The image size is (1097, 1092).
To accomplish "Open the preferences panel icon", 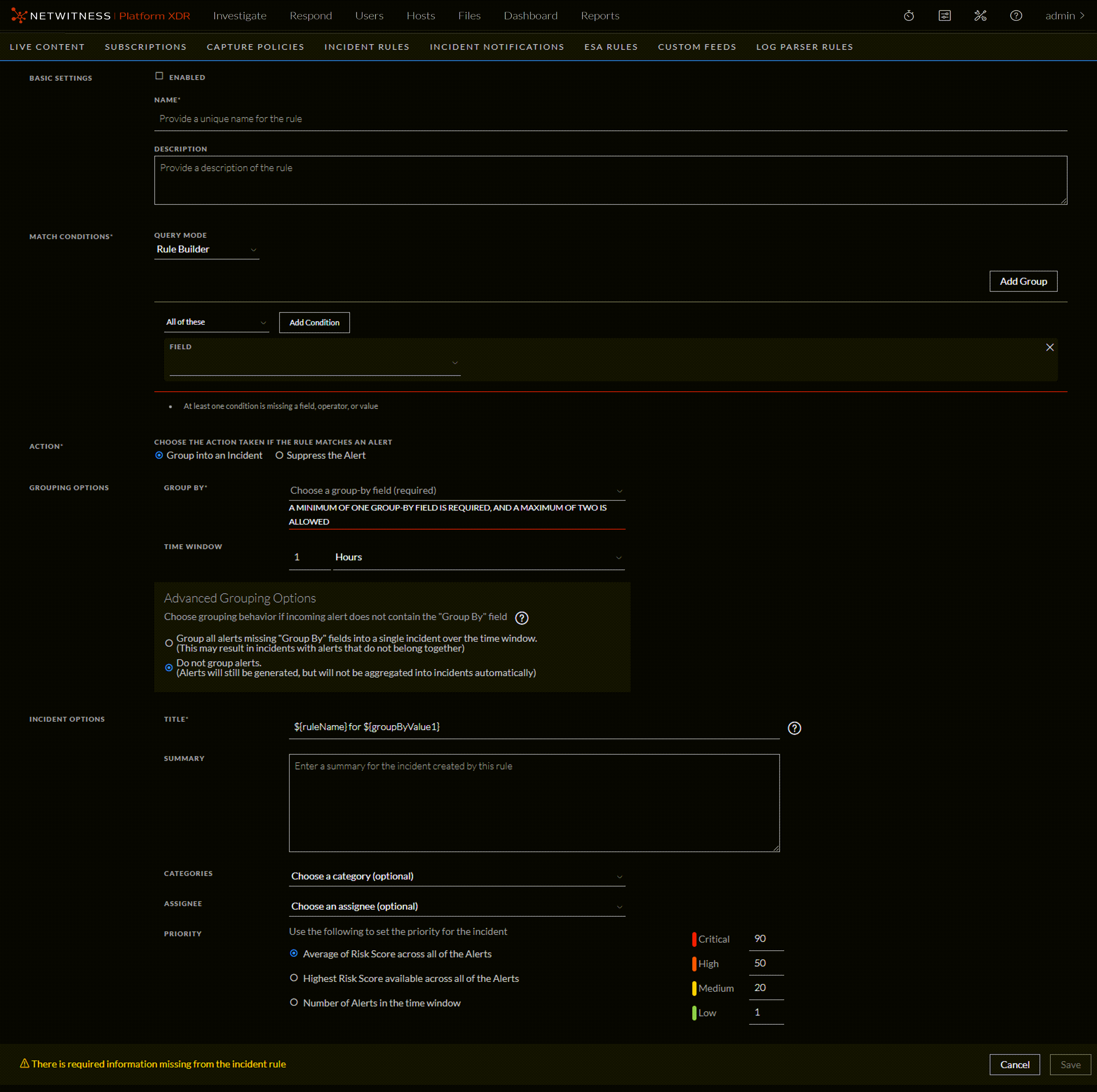I will click(x=944, y=15).
